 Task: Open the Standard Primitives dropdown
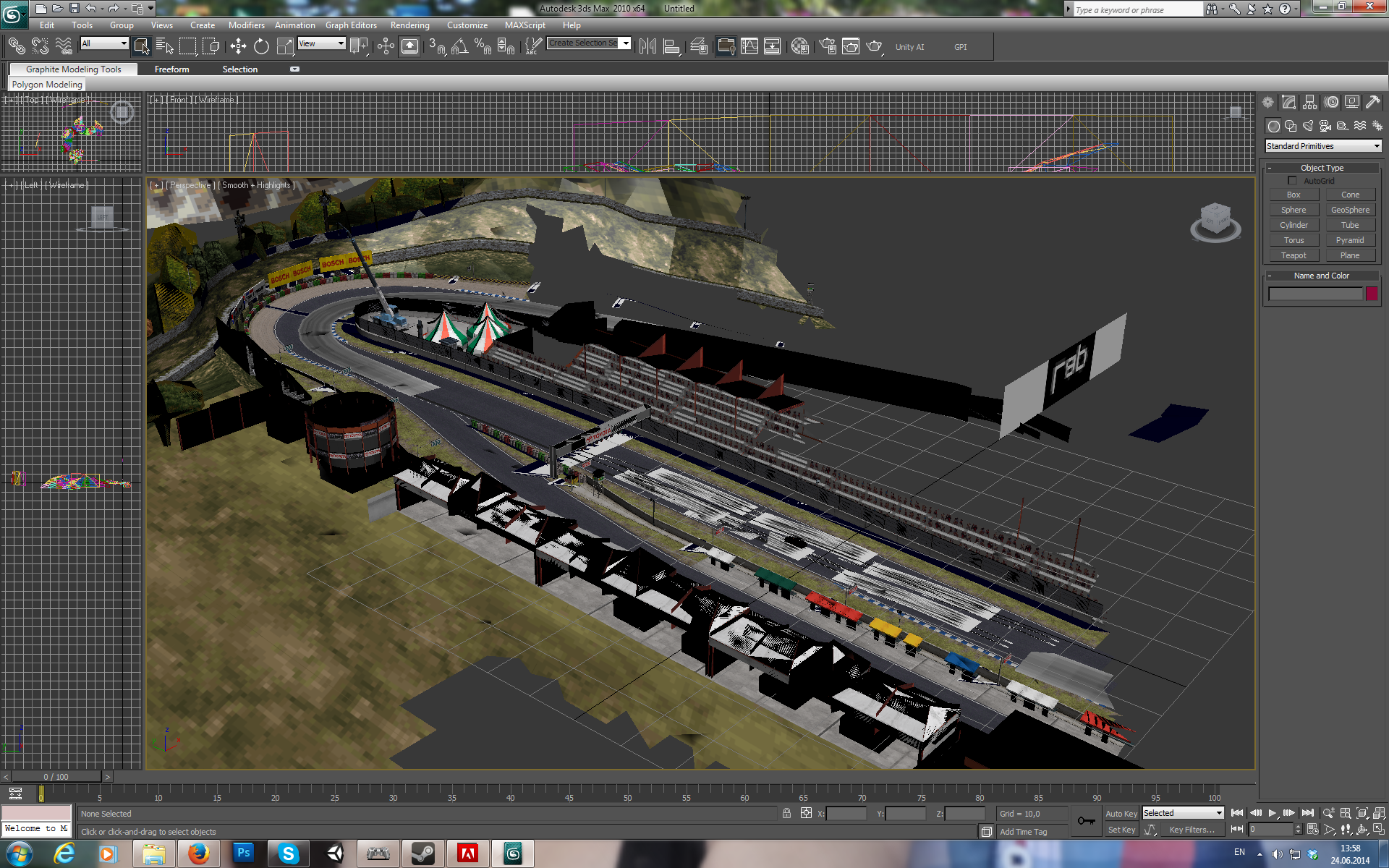point(1322,146)
